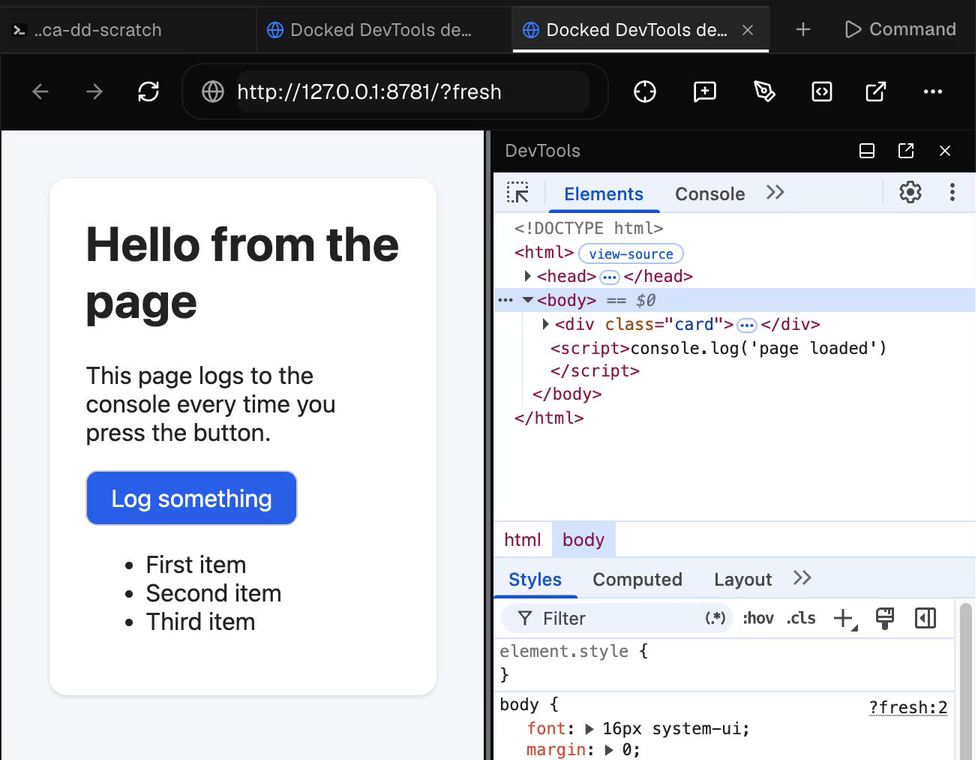Viewport: 976px width, 760px height.
Task: Click the Log something button
Action: [191, 498]
